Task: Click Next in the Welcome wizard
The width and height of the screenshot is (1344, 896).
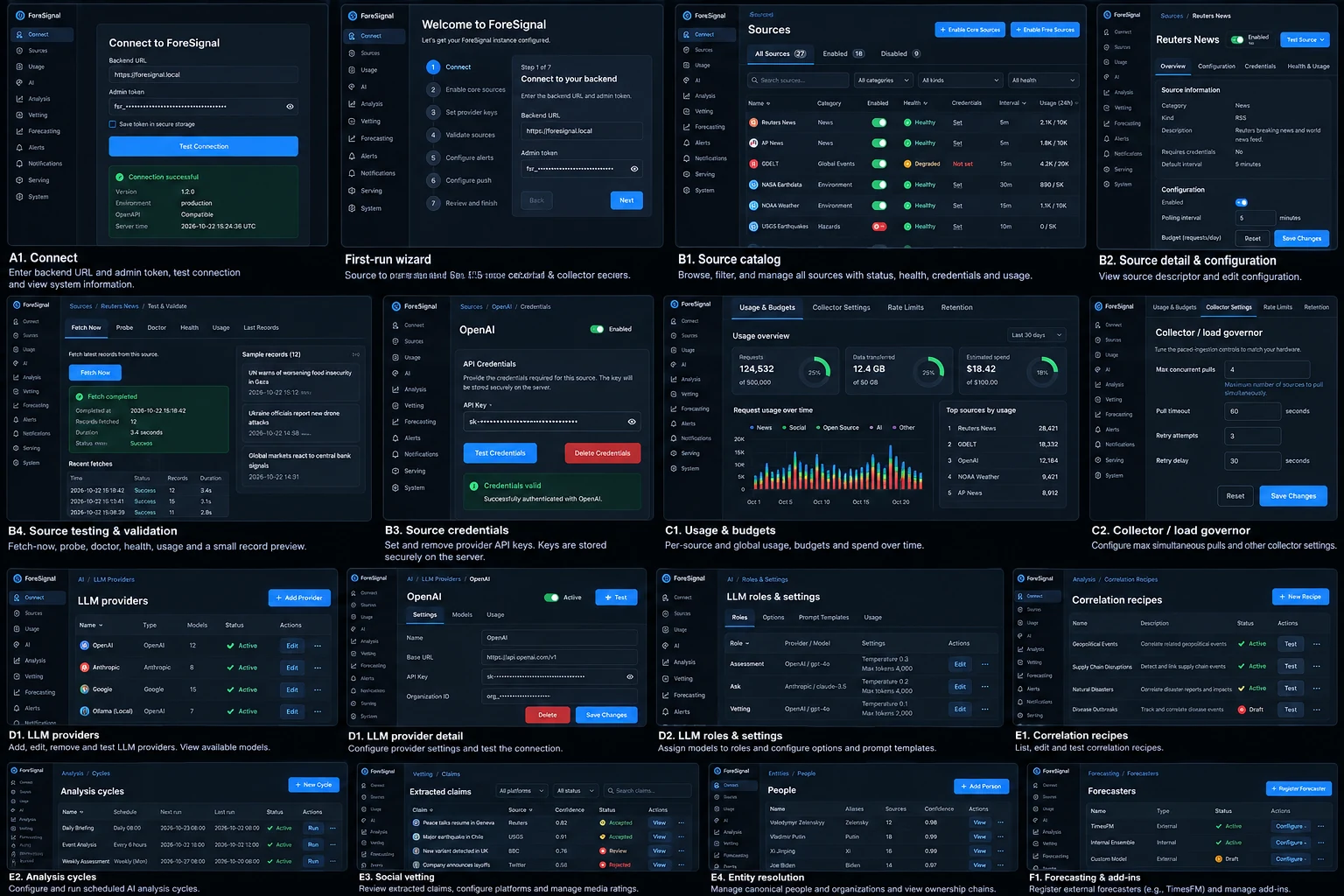Action: click(x=626, y=200)
